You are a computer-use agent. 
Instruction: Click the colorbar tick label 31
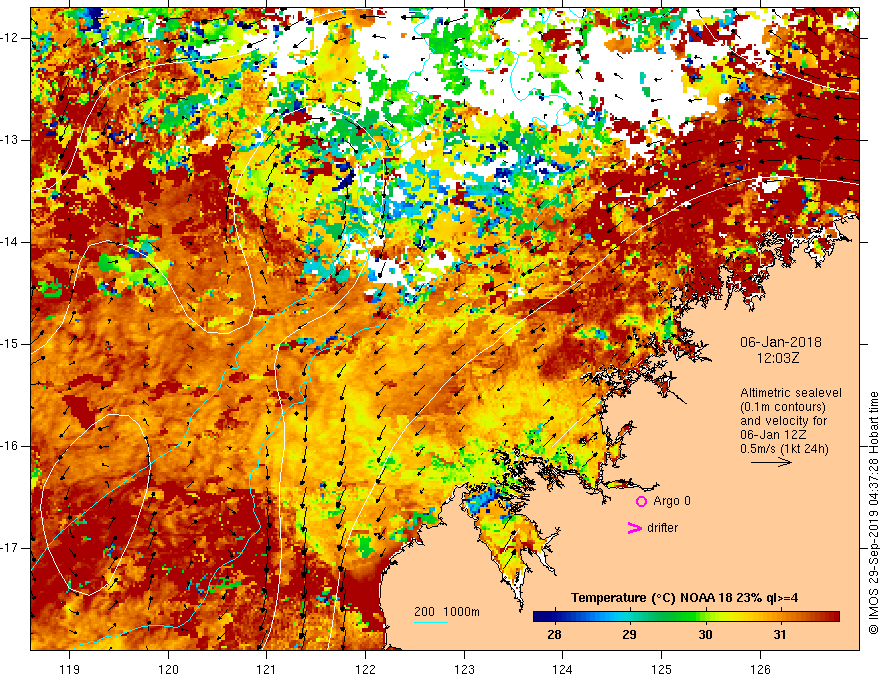[780, 635]
